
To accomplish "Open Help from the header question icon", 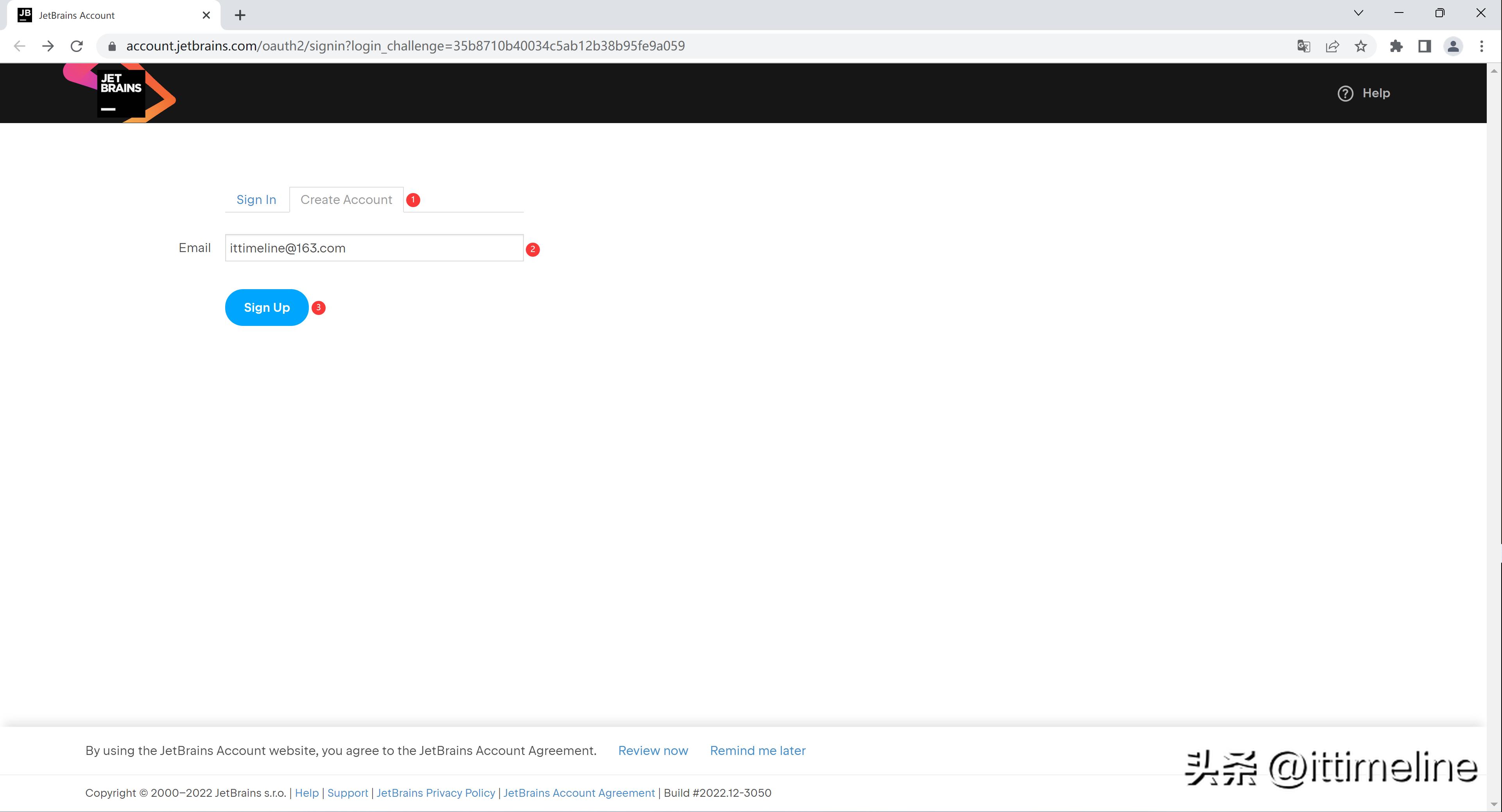I will pyautogui.click(x=1363, y=93).
